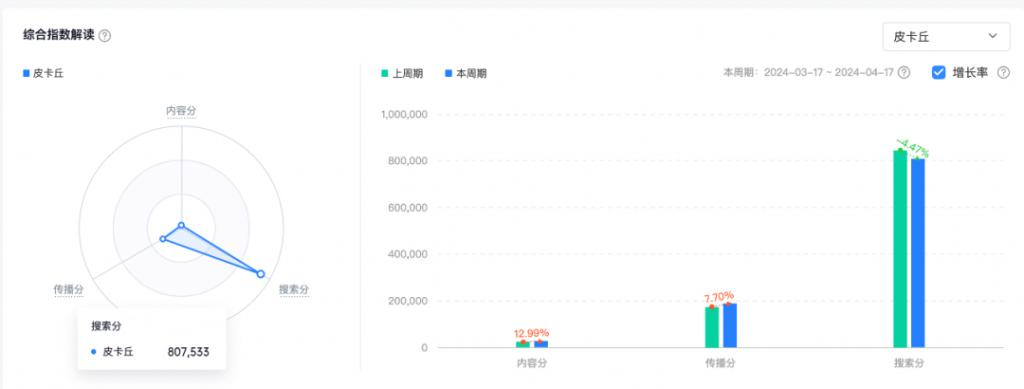Click 400,000 y-axis value
Viewport: 1024px width, 389px height.
(x=407, y=255)
